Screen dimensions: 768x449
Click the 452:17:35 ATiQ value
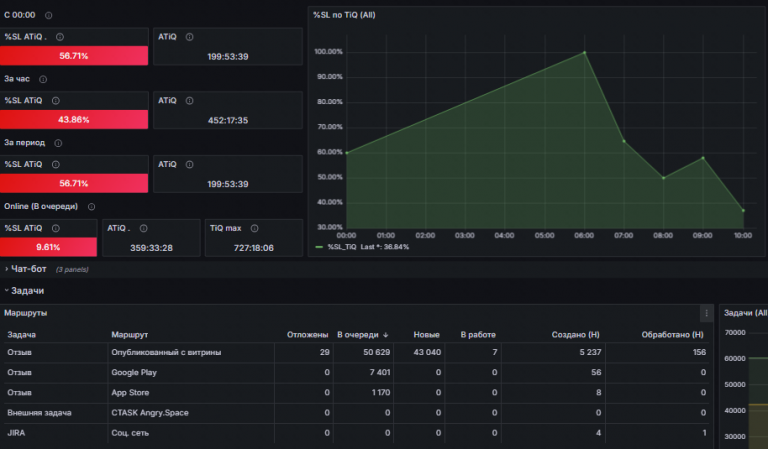pyautogui.click(x=228, y=120)
